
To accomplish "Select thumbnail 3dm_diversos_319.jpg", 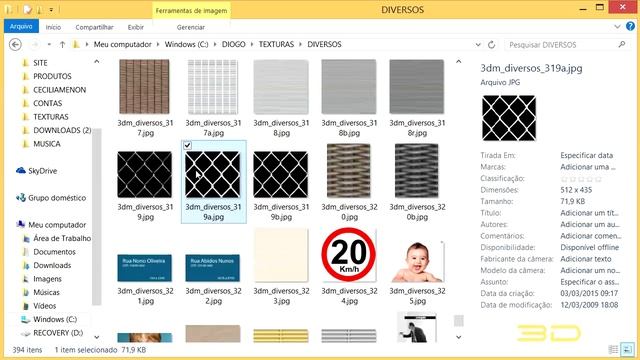I will [x=144, y=174].
